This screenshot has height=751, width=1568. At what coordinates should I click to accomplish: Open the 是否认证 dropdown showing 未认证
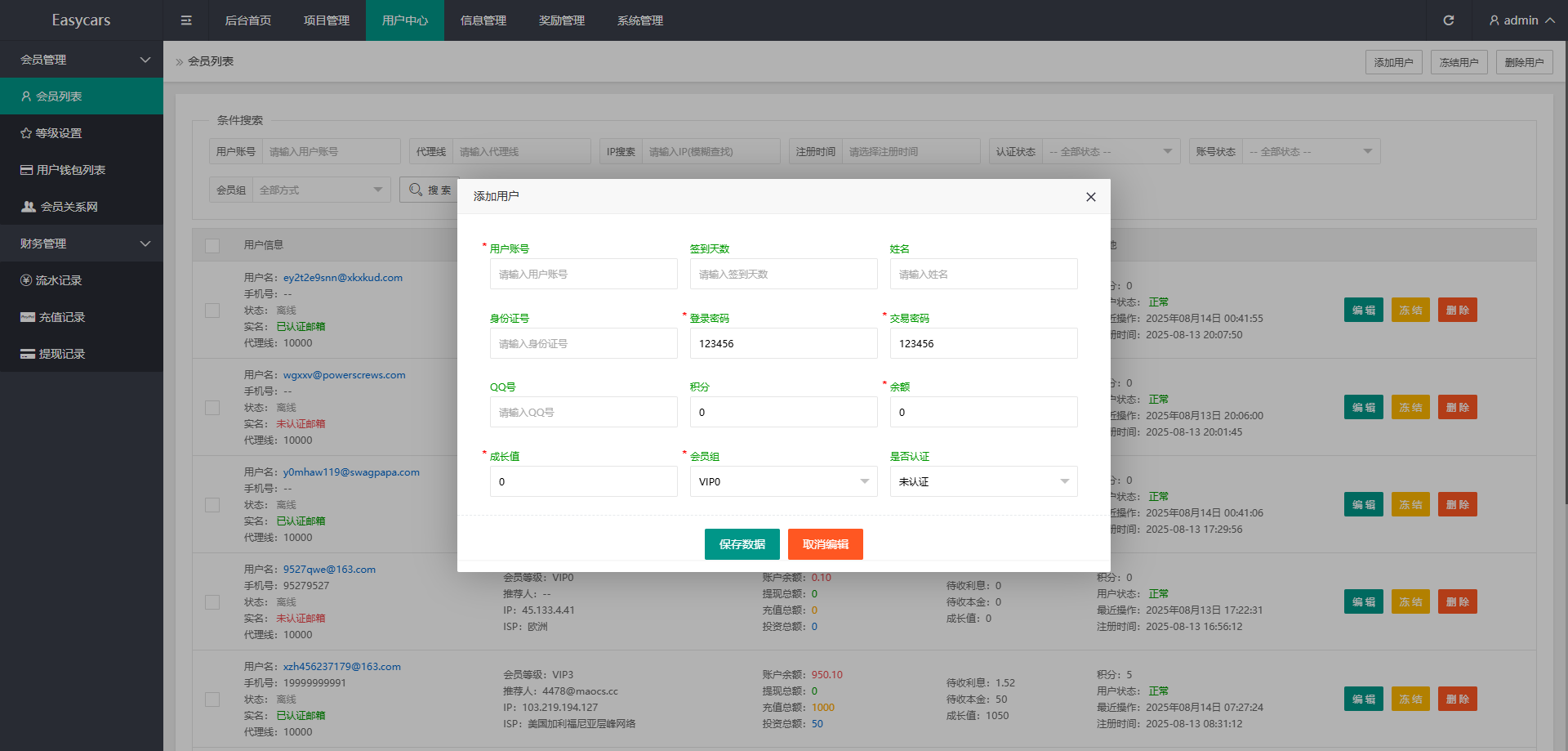click(x=983, y=481)
